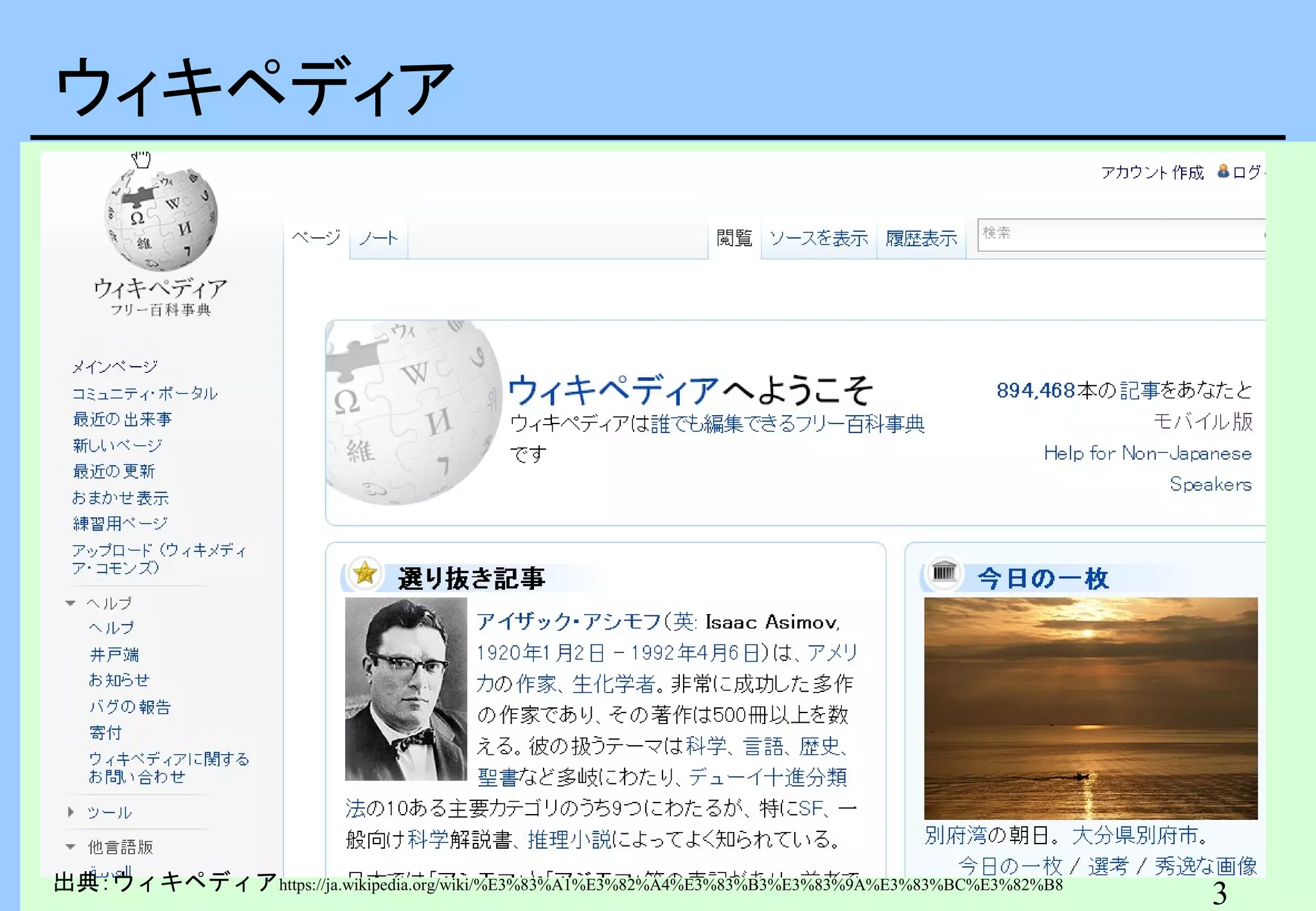Click the 選考 link under the photo
The image size is (1316, 911).
pyautogui.click(x=1108, y=865)
